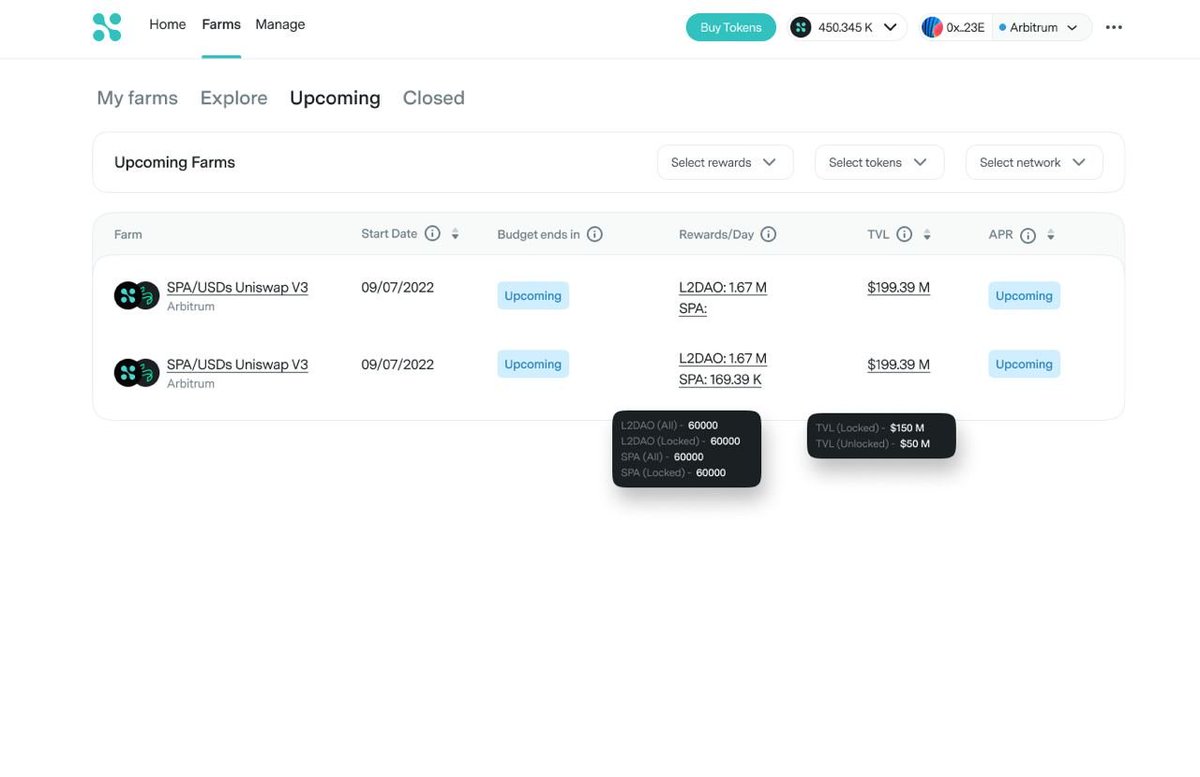Toggle sorting on the TVL column
The height and width of the screenshot is (777, 1200).
point(926,233)
